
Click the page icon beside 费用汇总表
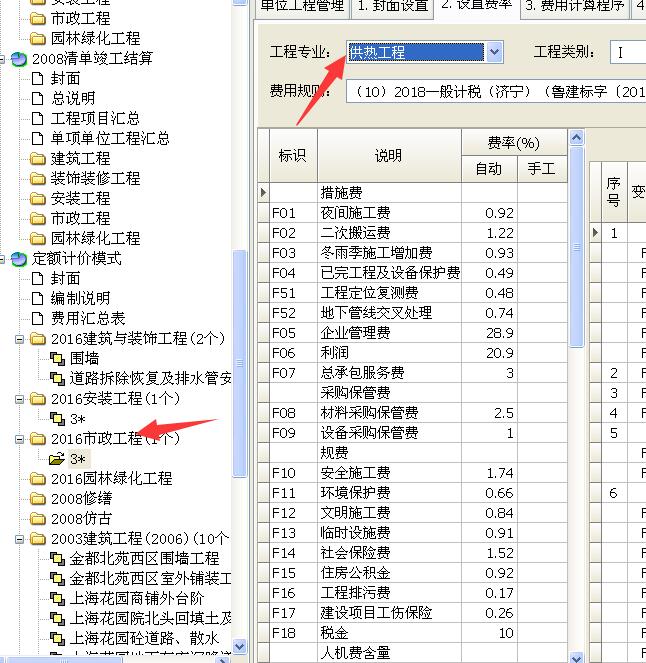[38, 318]
